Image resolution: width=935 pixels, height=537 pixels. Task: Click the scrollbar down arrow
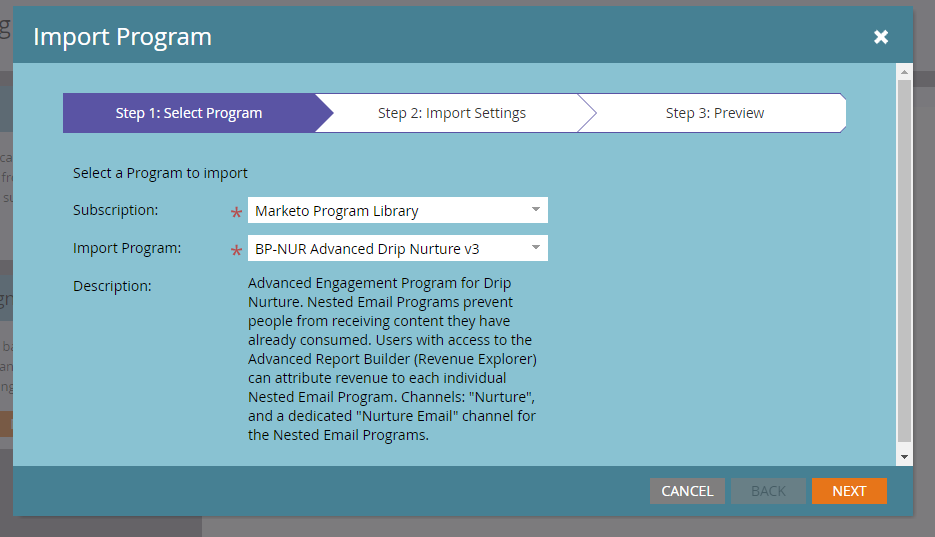pyautogui.click(x=904, y=456)
